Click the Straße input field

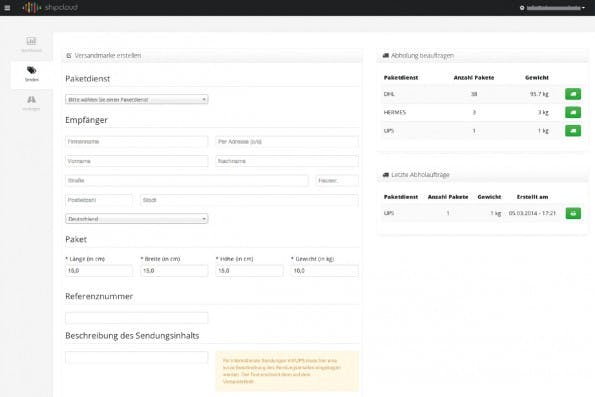187,181
